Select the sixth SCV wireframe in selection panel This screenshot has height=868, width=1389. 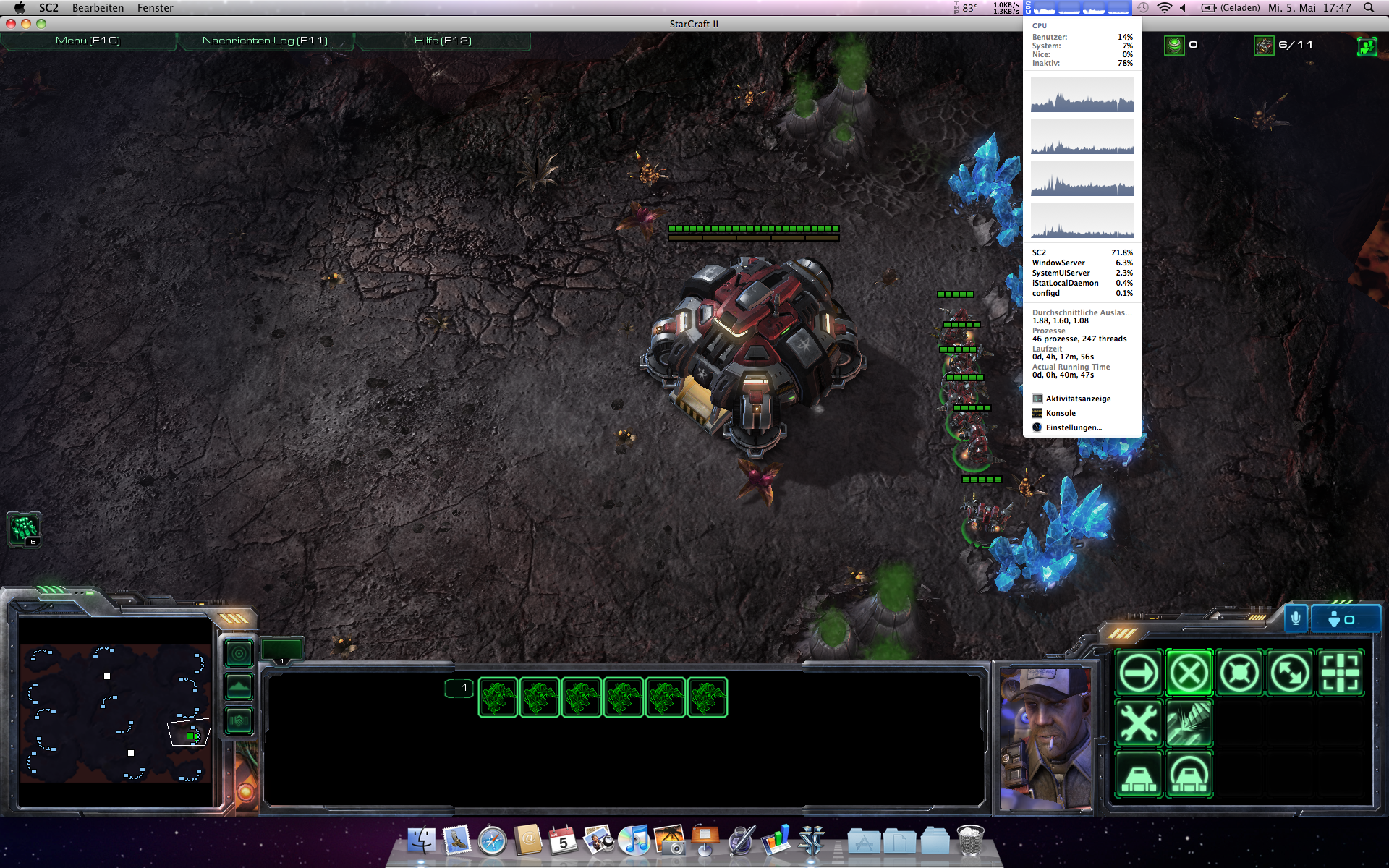tap(708, 697)
